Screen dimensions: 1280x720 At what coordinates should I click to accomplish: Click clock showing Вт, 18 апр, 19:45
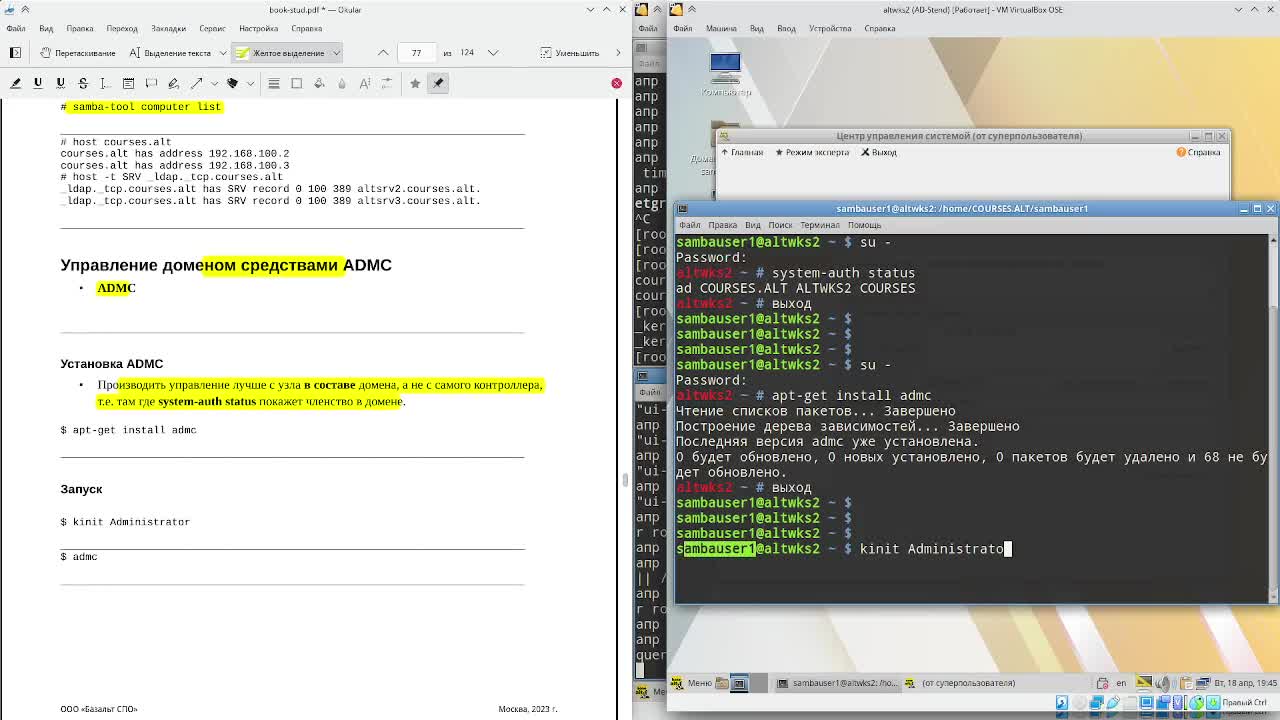[x=1246, y=683]
